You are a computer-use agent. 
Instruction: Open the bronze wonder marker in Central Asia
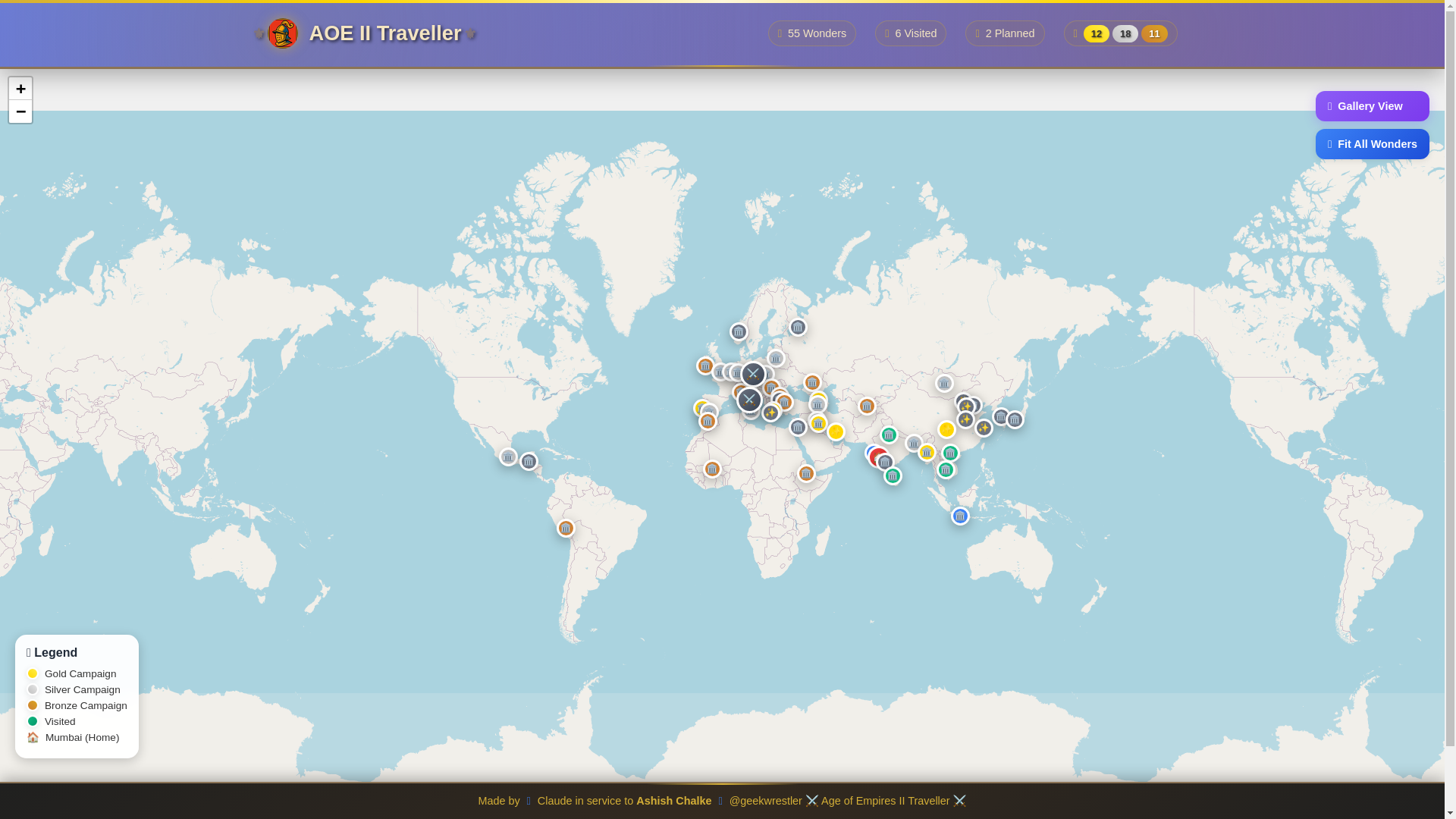tap(867, 406)
